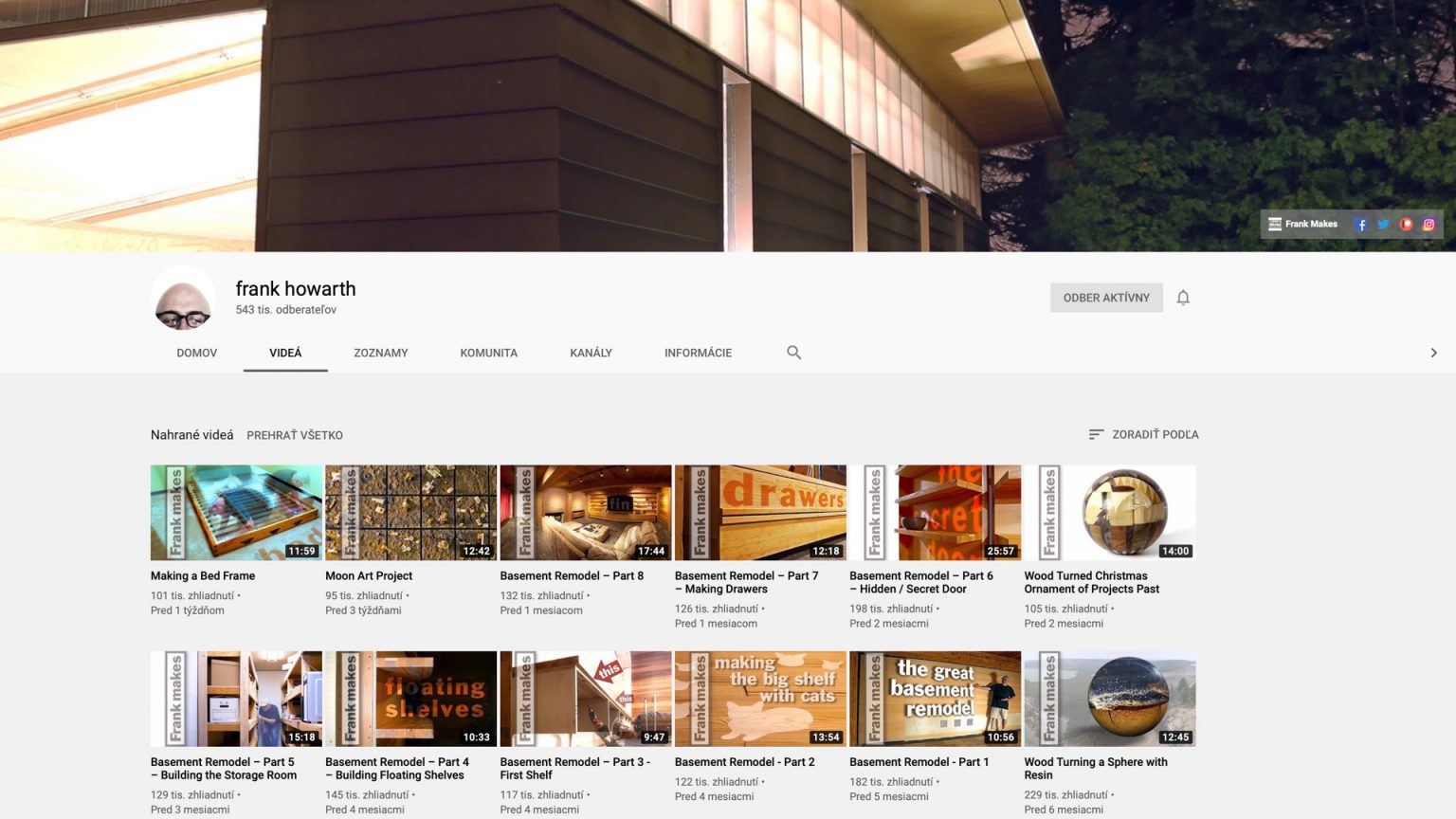Open the ZORADIŤ PODĽA sort dropdown
1456x819 pixels.
(1143, 434)
